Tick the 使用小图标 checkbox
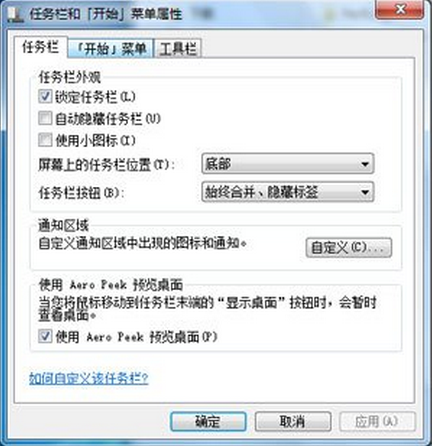The height and width of the screenshot is (446, 432). pyautogui.click(x=45, y=140)
